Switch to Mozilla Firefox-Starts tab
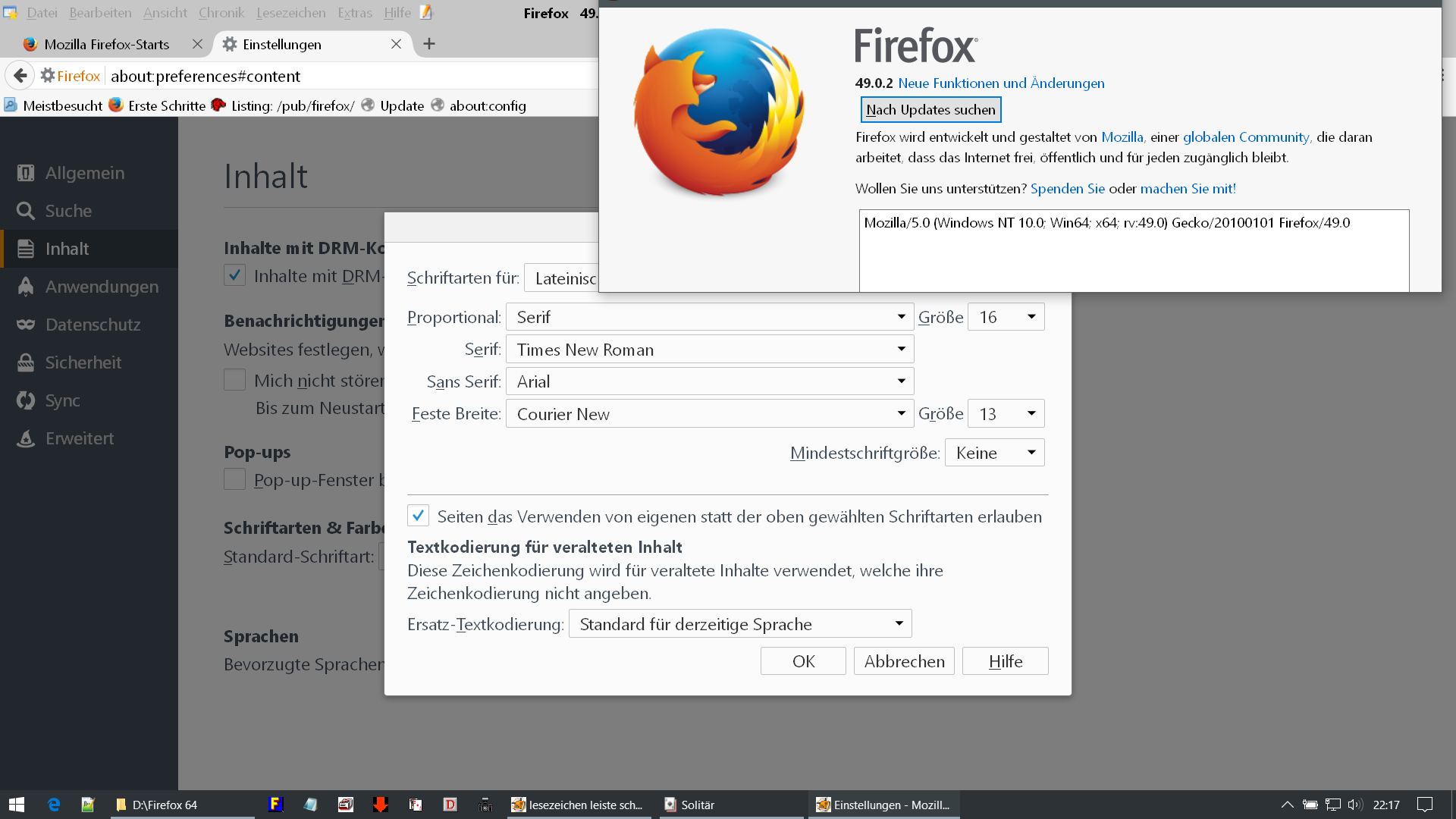Screen dimensions: 1456x819 pos(106,44)
